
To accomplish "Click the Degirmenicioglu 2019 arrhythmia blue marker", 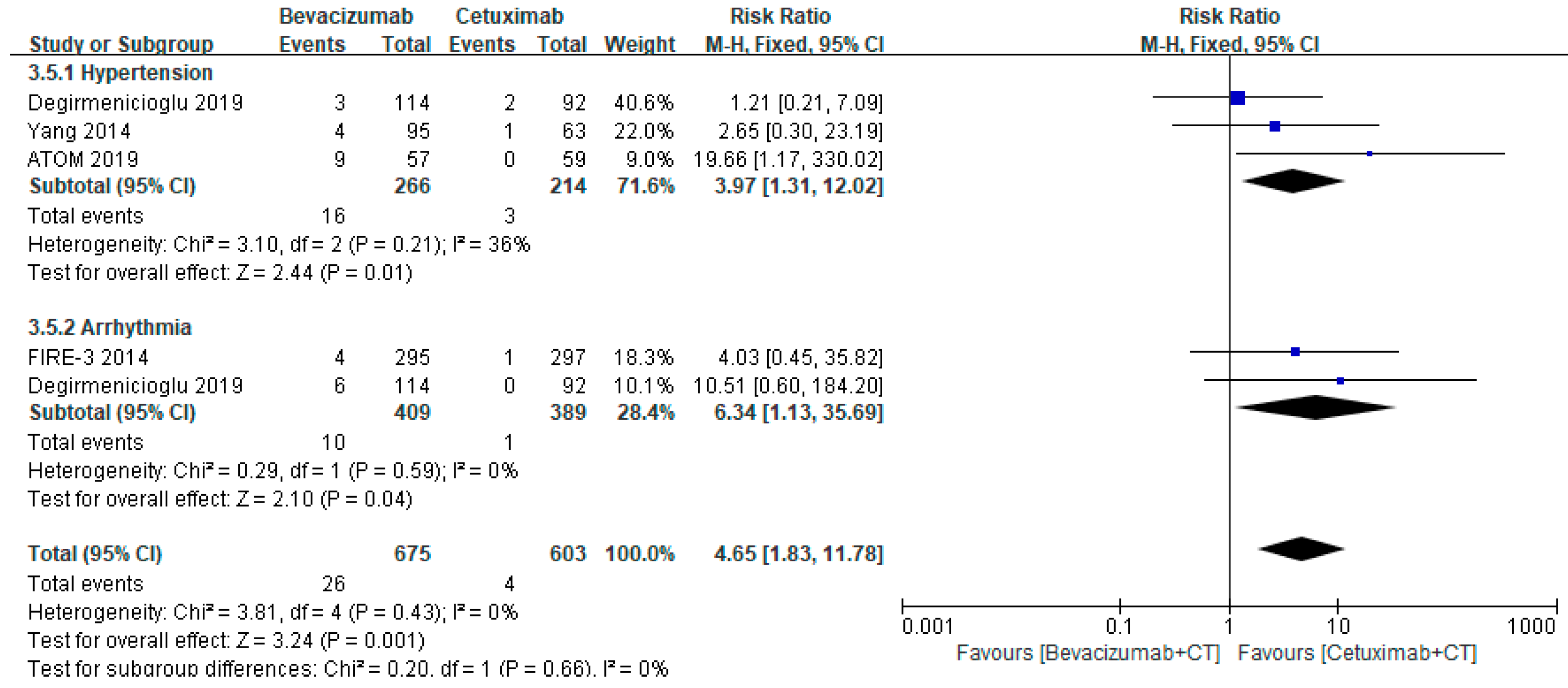I will point(1340,381).
